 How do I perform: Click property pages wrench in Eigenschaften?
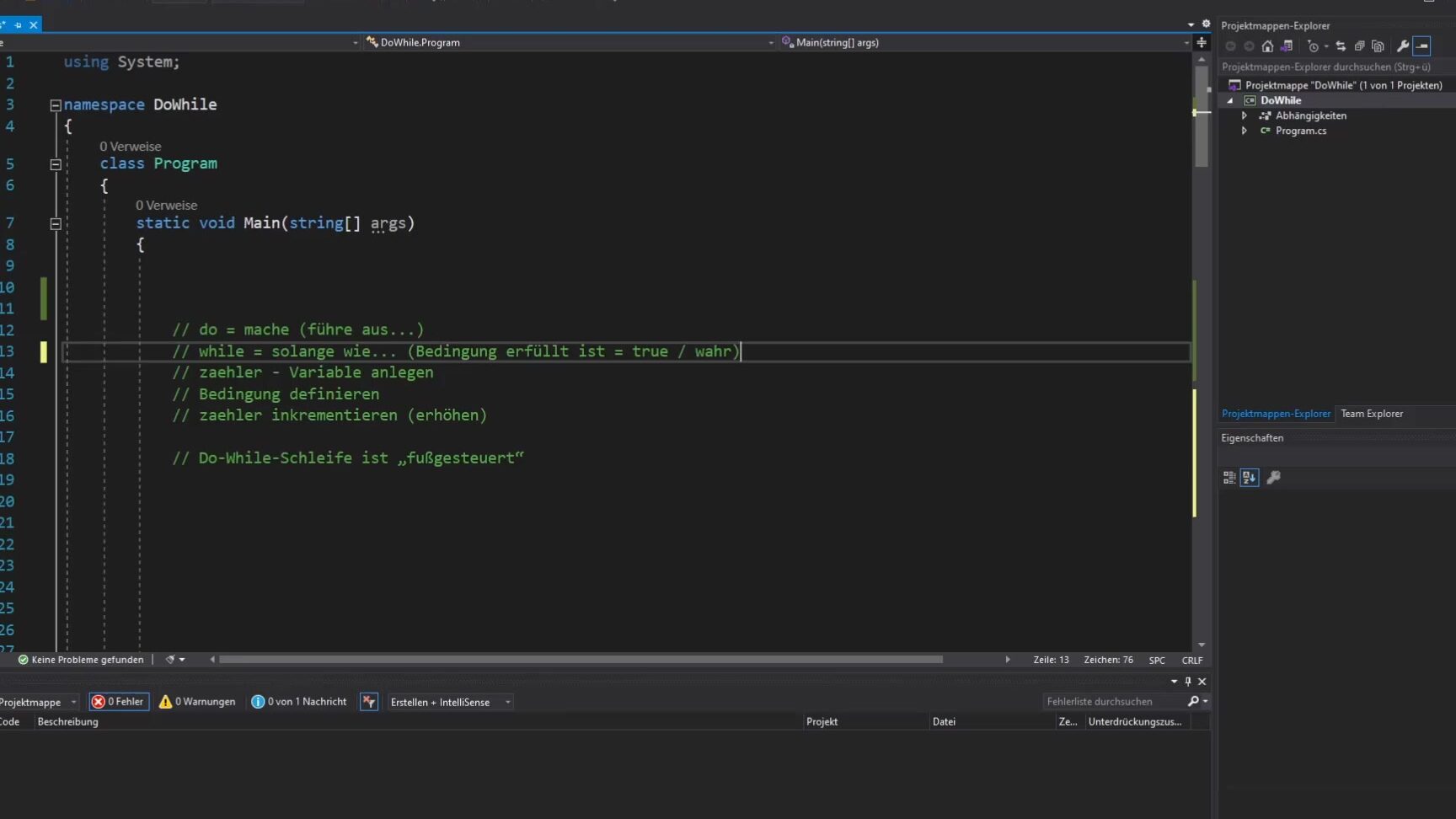click(1273, 478)
